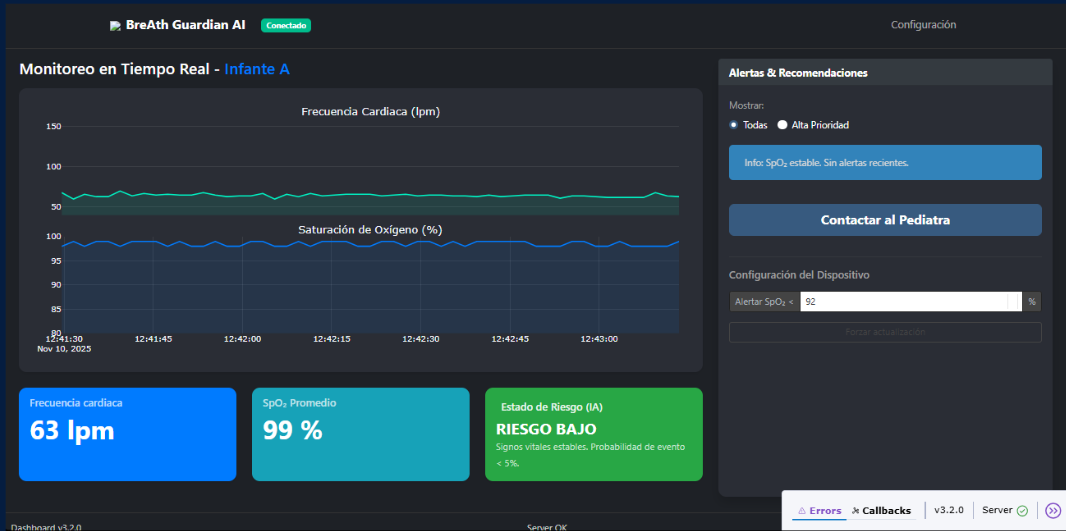Open the Configuración link in header
1066x531 pixels.
[x=923, y=24]
